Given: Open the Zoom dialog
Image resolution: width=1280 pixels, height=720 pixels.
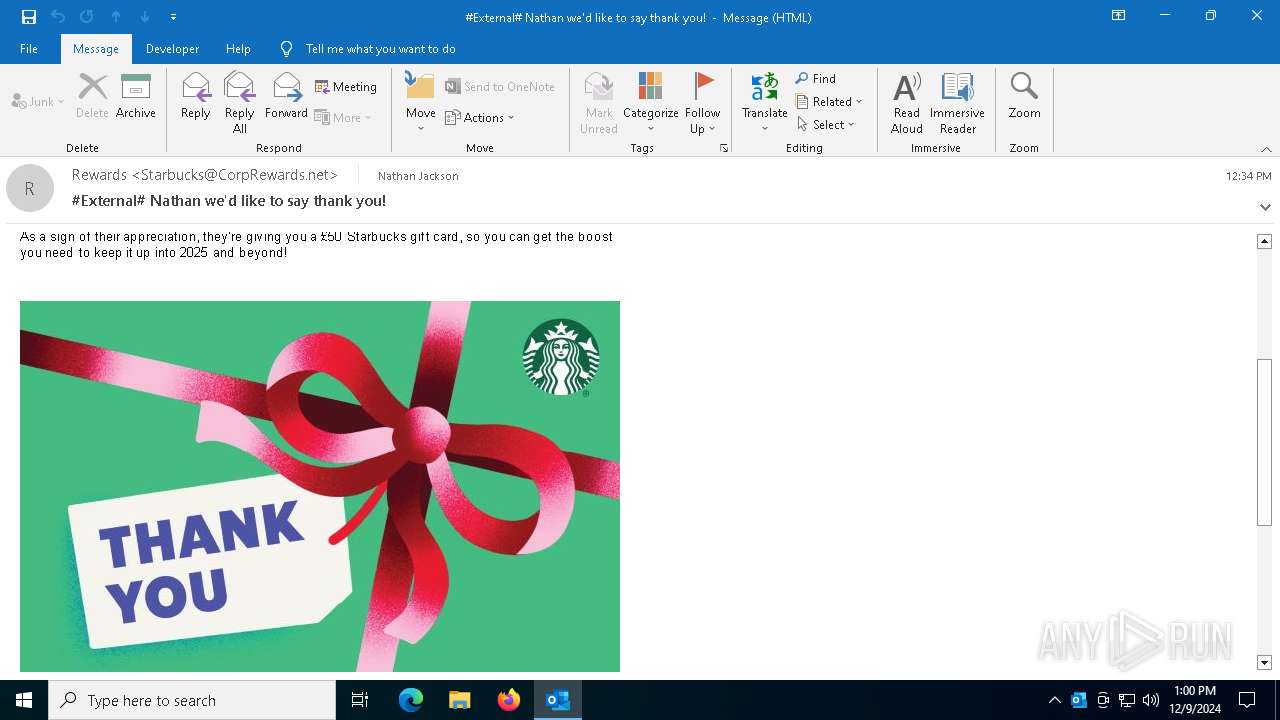Looking at the screenshot, I should pos(1024,97).
